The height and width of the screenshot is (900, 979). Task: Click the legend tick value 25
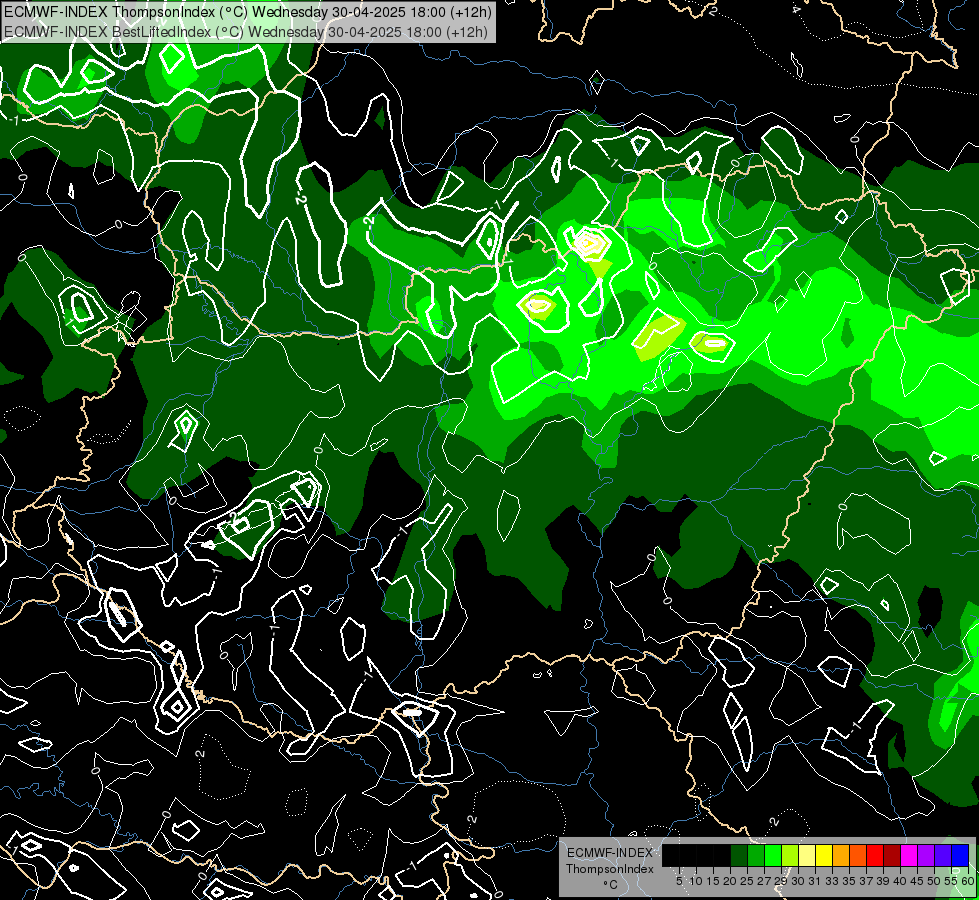click(x=747, y=881)
